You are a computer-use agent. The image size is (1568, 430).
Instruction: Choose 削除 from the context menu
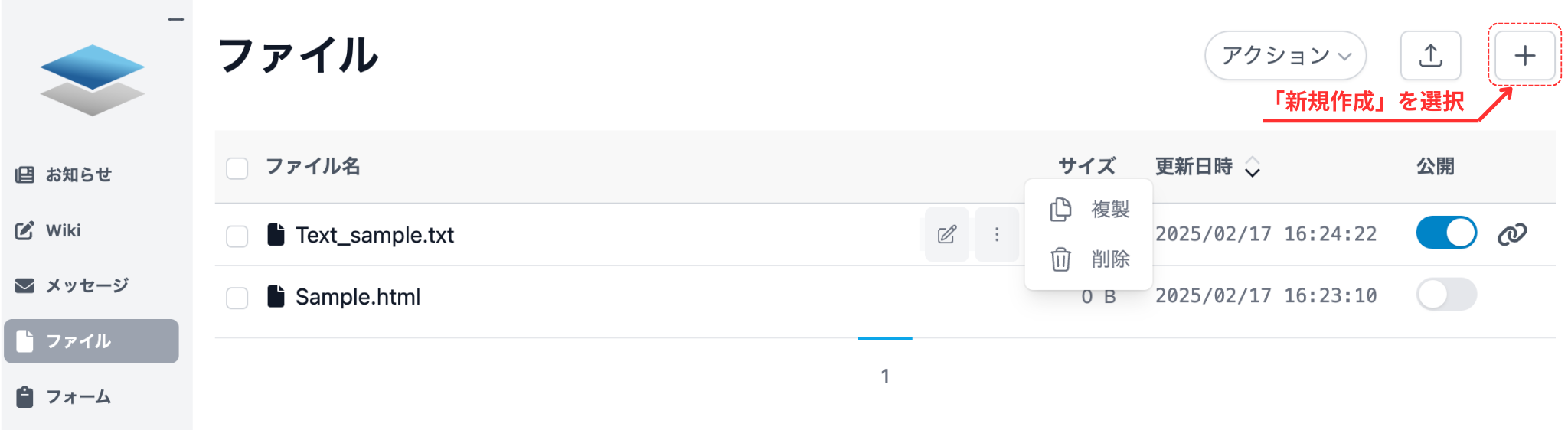[x=1090, y=259]
